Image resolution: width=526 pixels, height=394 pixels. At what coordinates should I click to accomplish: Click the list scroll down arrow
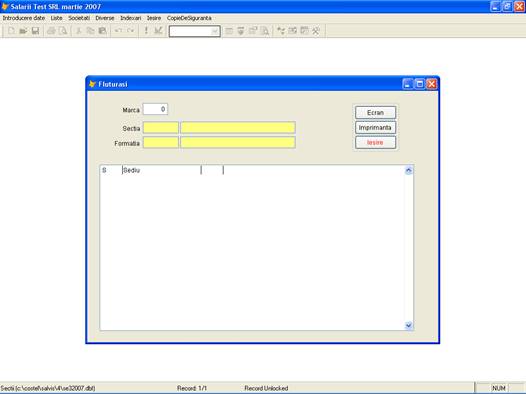(x=409, y=325)
